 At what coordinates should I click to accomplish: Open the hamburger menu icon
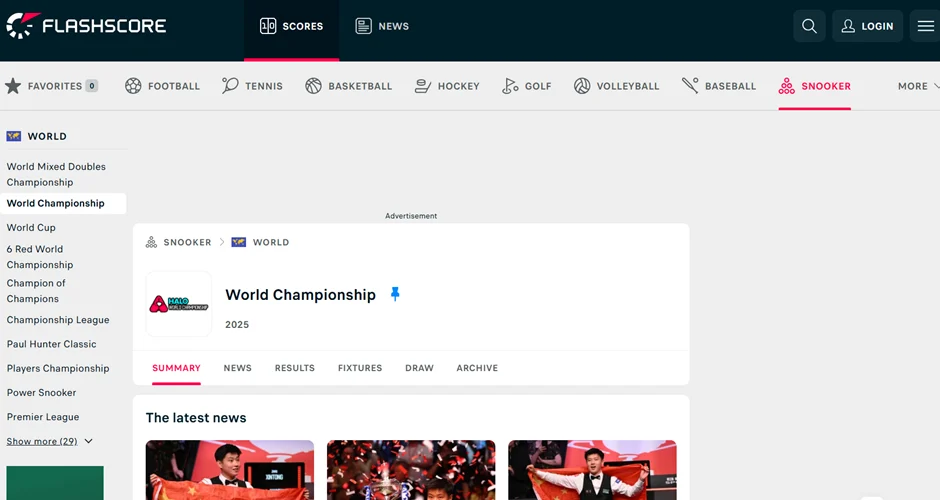point(925,26)
